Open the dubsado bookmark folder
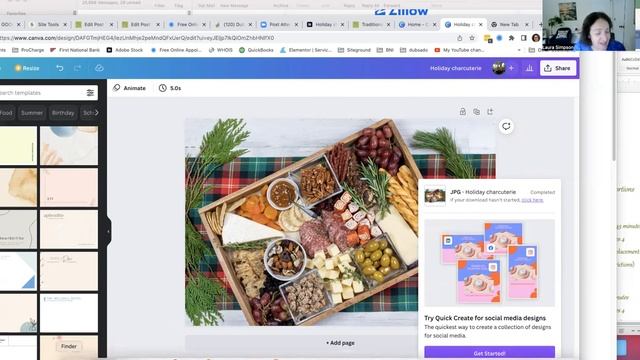 coord(414,50)
